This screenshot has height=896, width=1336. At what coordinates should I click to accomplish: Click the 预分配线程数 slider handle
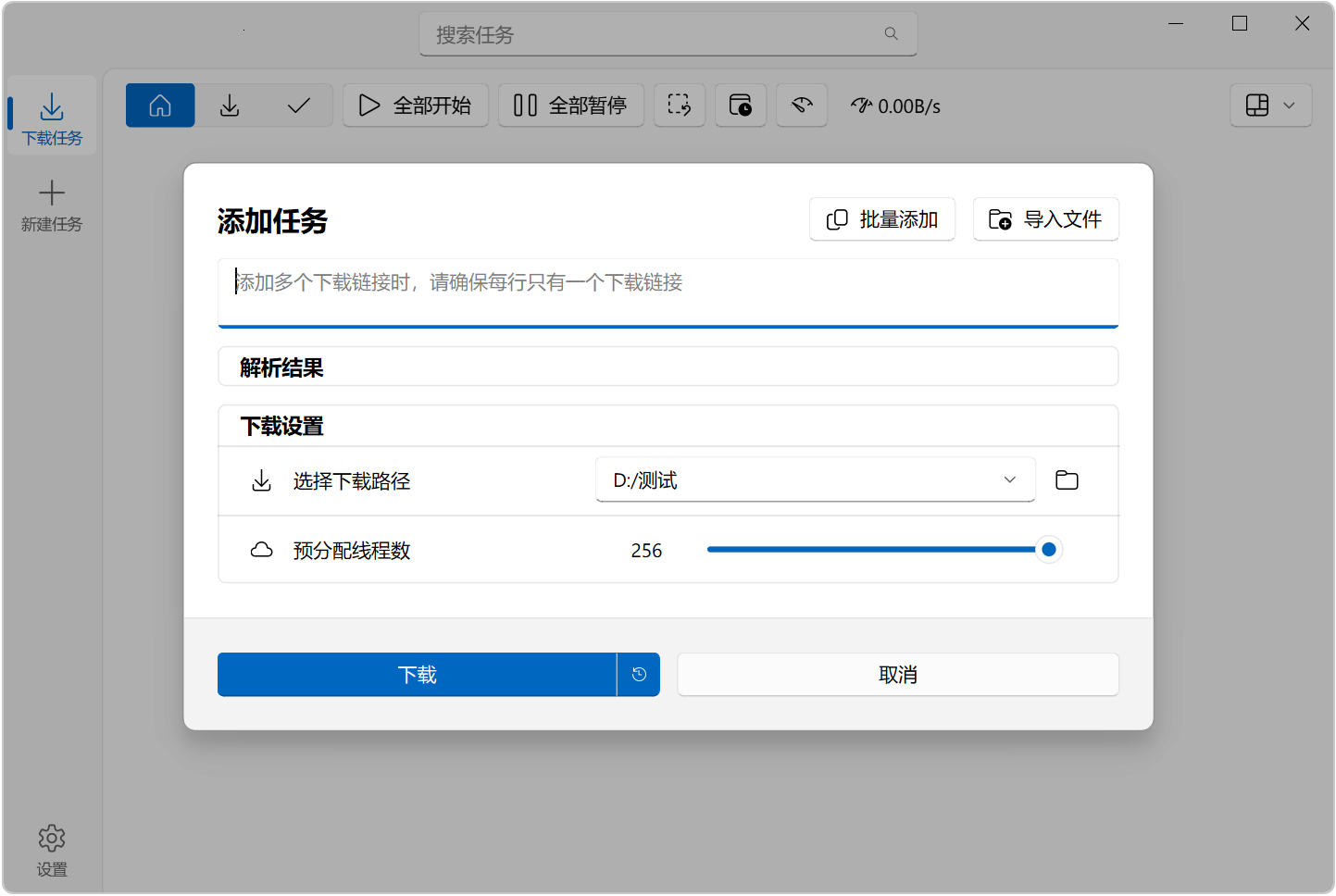click(1049, 550)
